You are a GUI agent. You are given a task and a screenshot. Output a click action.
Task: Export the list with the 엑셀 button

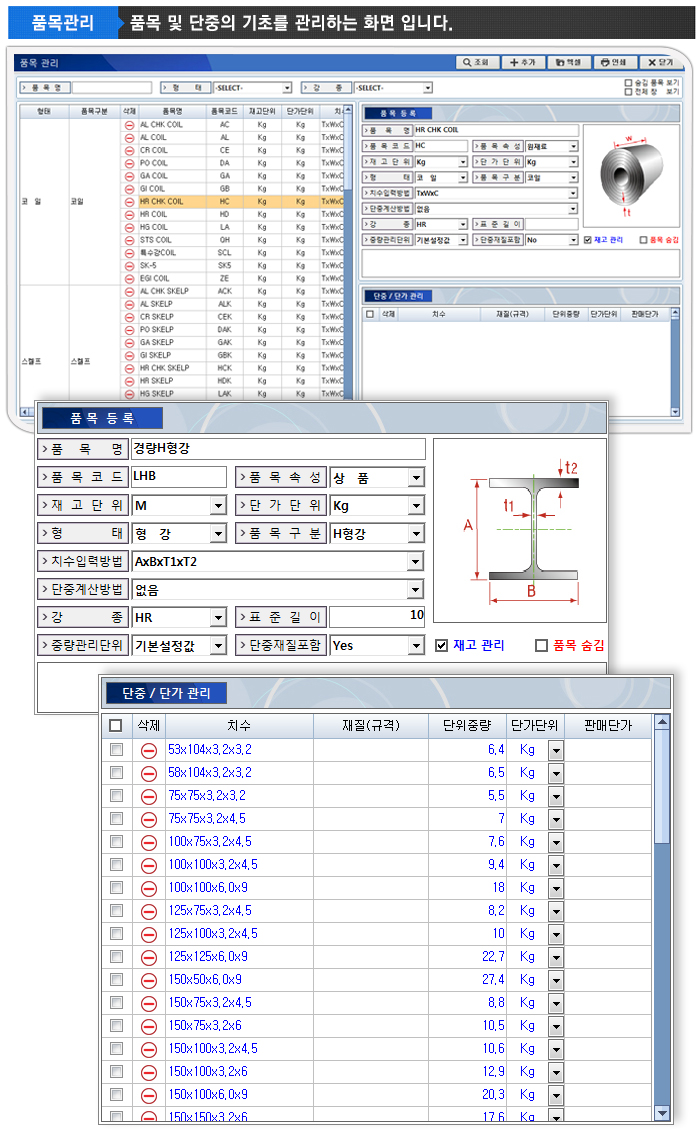[x=568, y=63]
